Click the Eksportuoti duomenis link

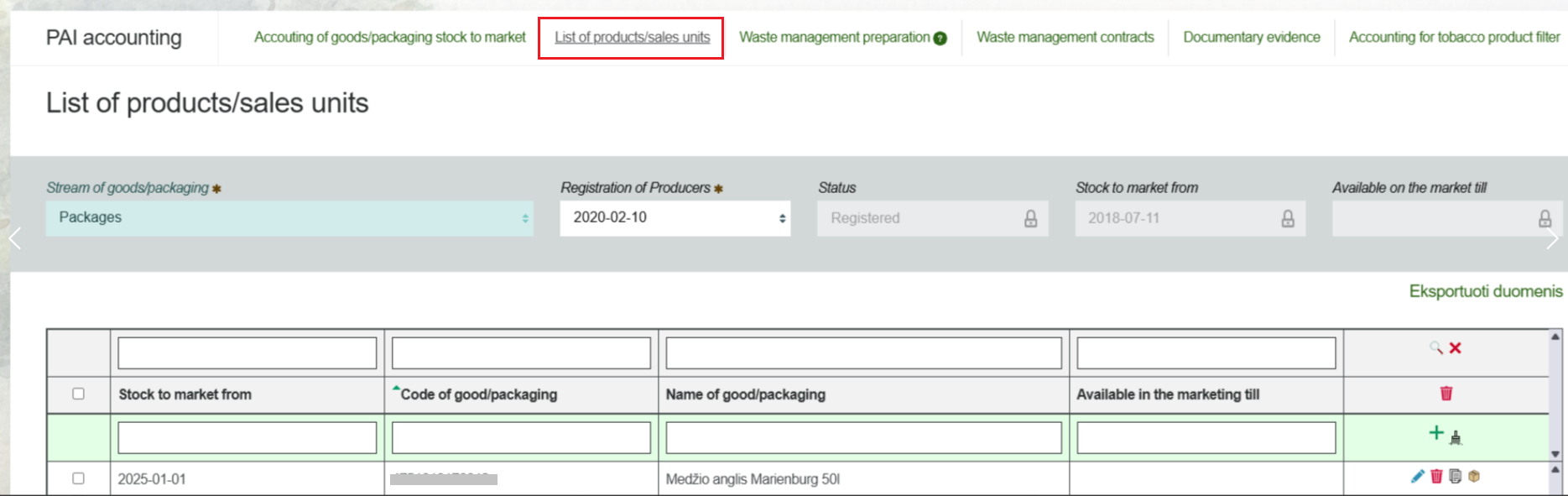coord(1485,291)
